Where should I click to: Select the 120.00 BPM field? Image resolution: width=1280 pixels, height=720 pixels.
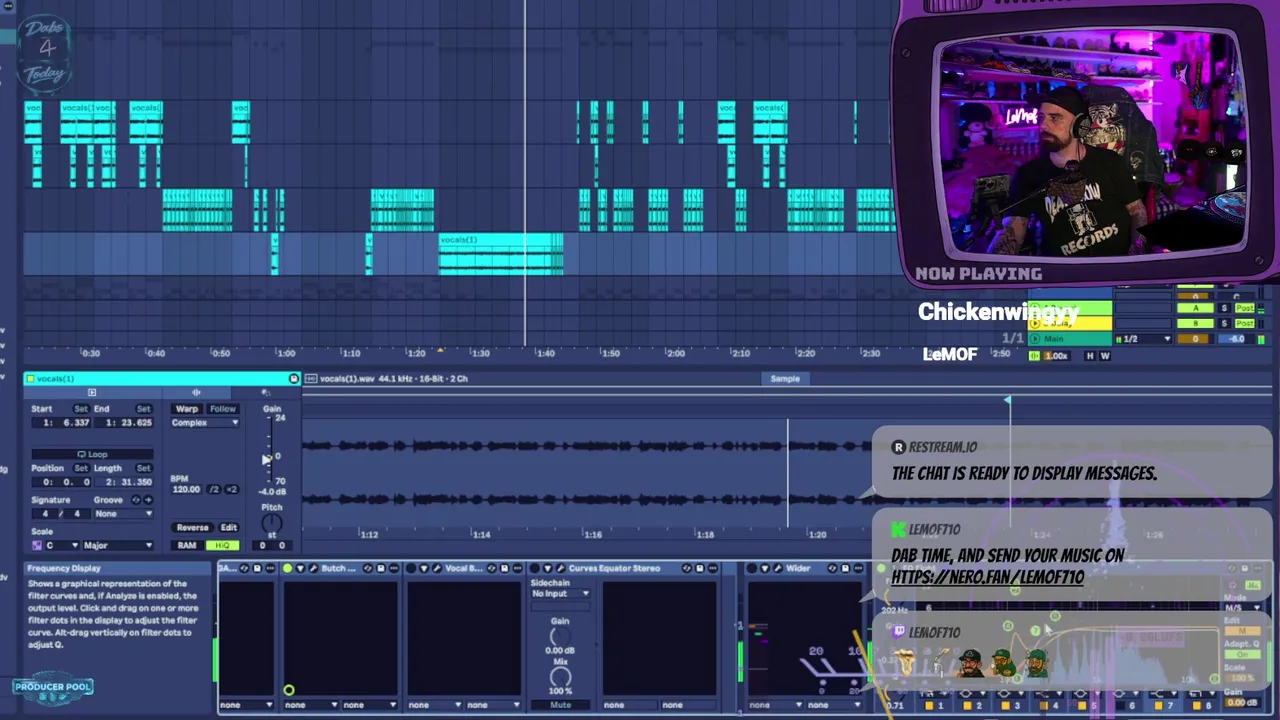186,490
